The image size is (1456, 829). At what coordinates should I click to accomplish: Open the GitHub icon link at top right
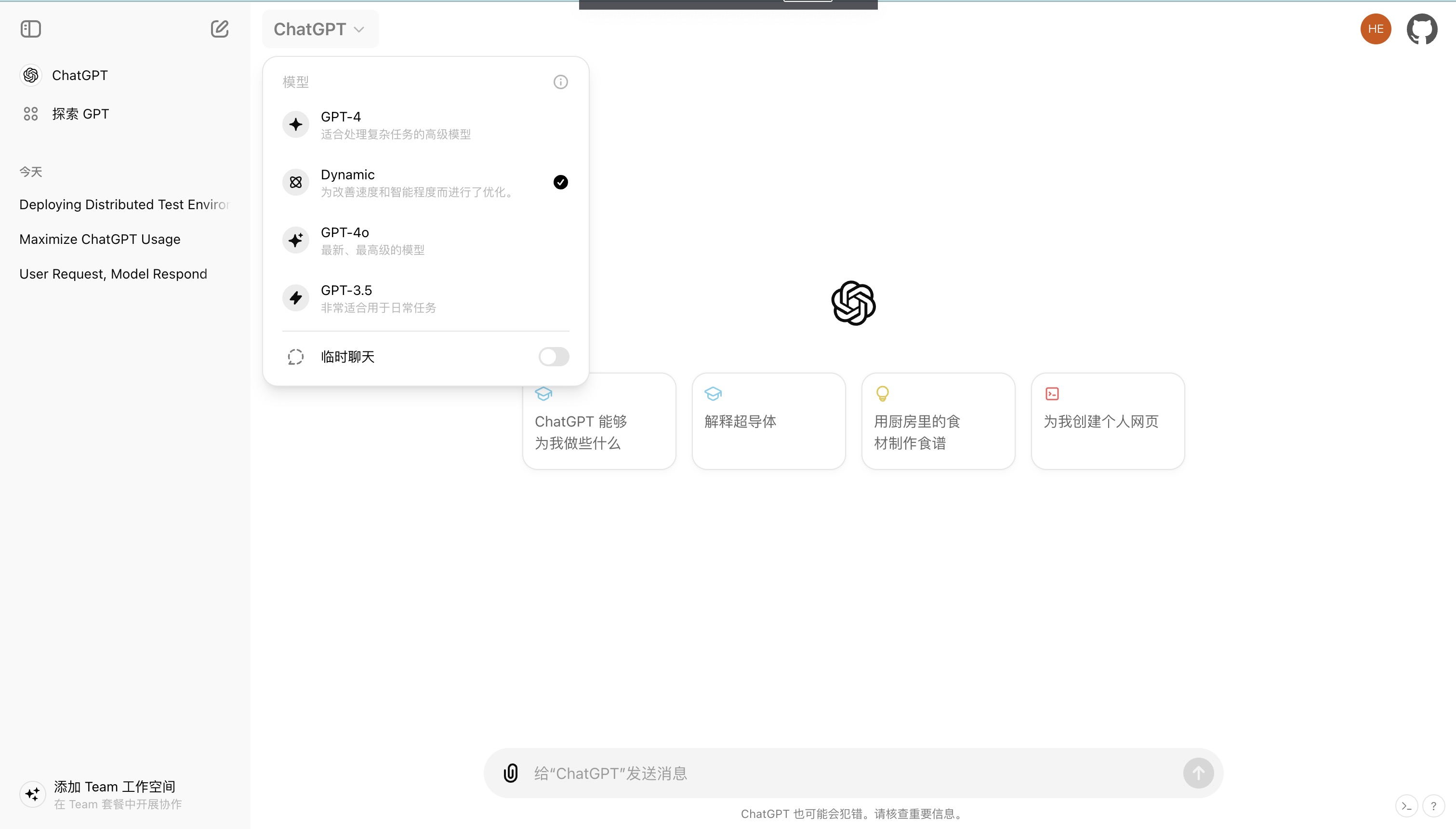[x=1422, y=29]
